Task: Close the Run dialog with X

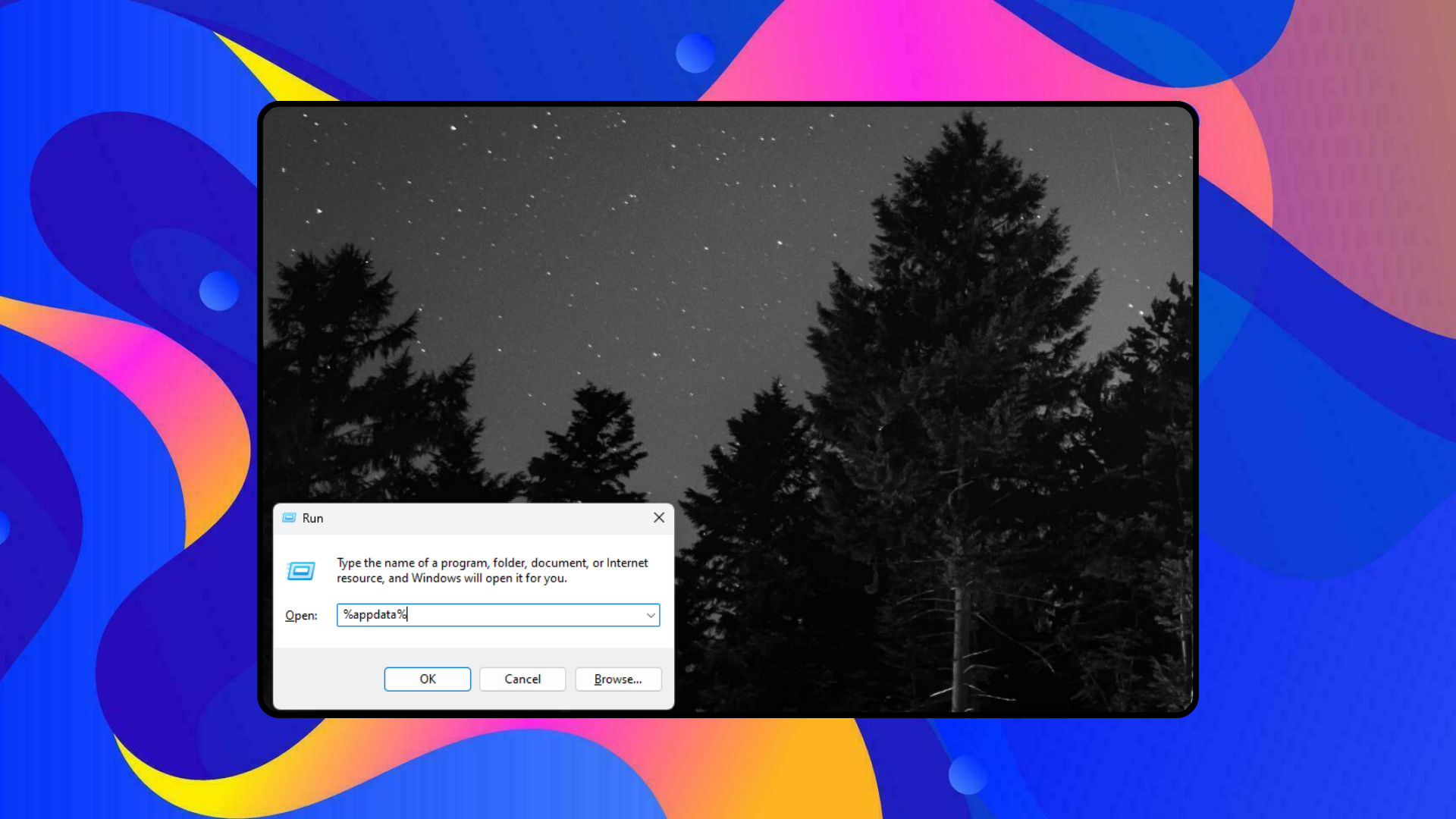Action: pyautogui.click(x=658, y=517)
